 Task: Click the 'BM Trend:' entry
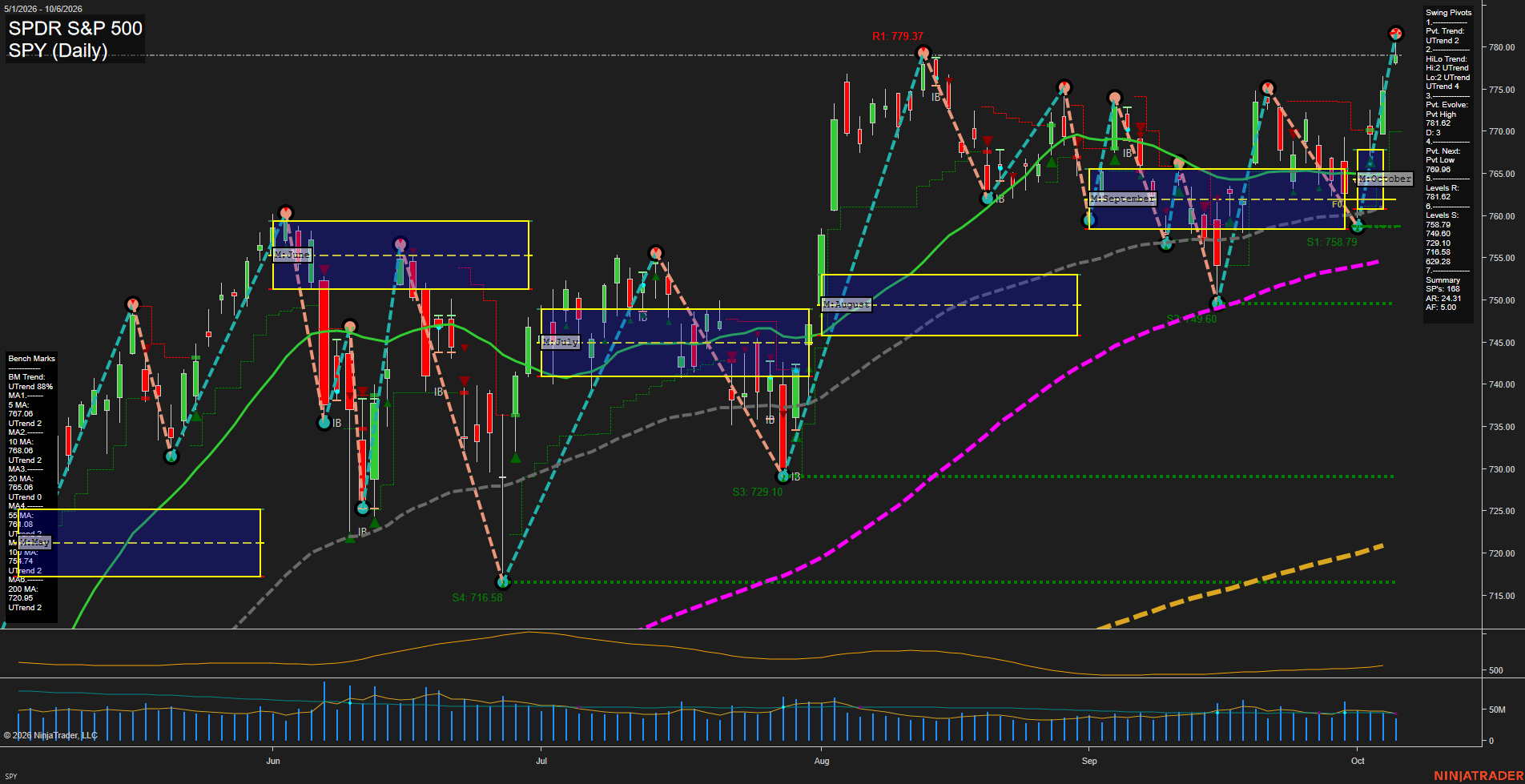click(26, 377)
